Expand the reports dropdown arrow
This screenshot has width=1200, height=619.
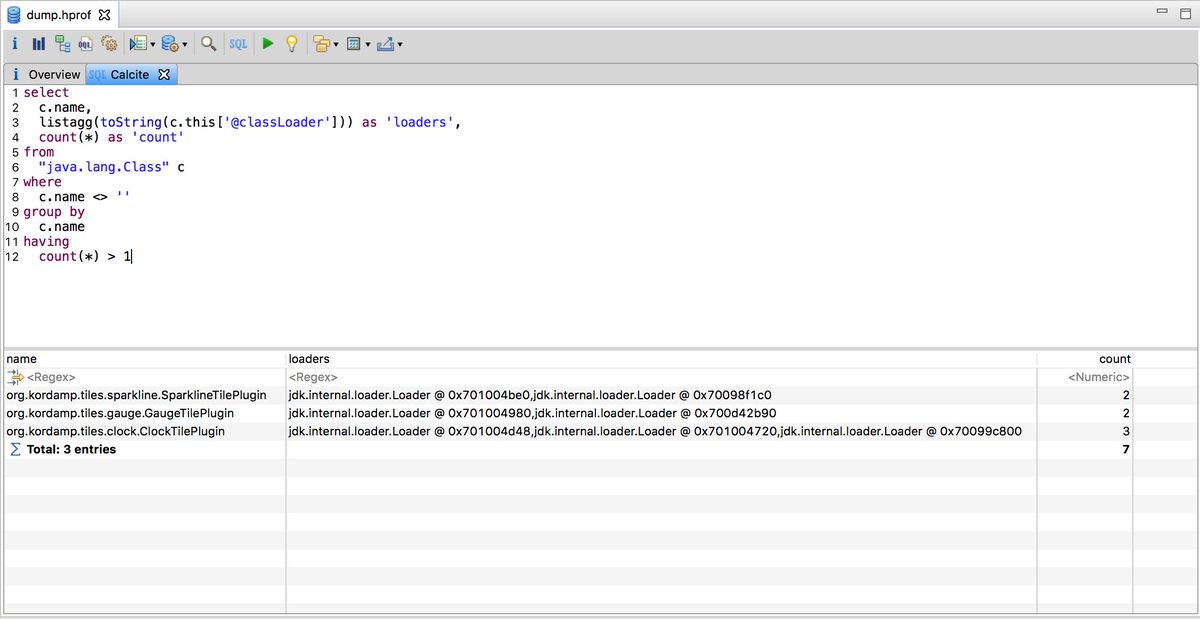[x=152, y=45]
